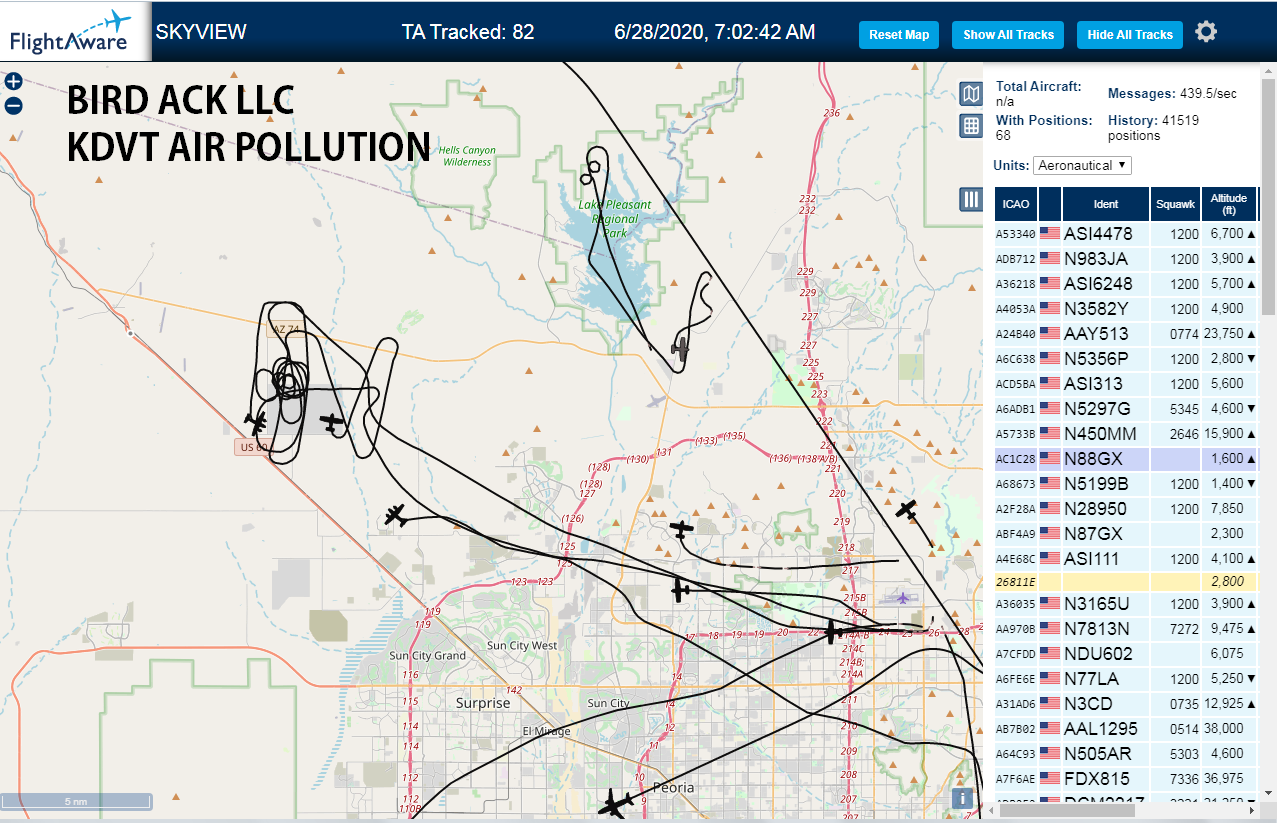Viewport: 1277px width, 823px height.
Task: Select the N28950 aircraft row
Action: 1127,509
